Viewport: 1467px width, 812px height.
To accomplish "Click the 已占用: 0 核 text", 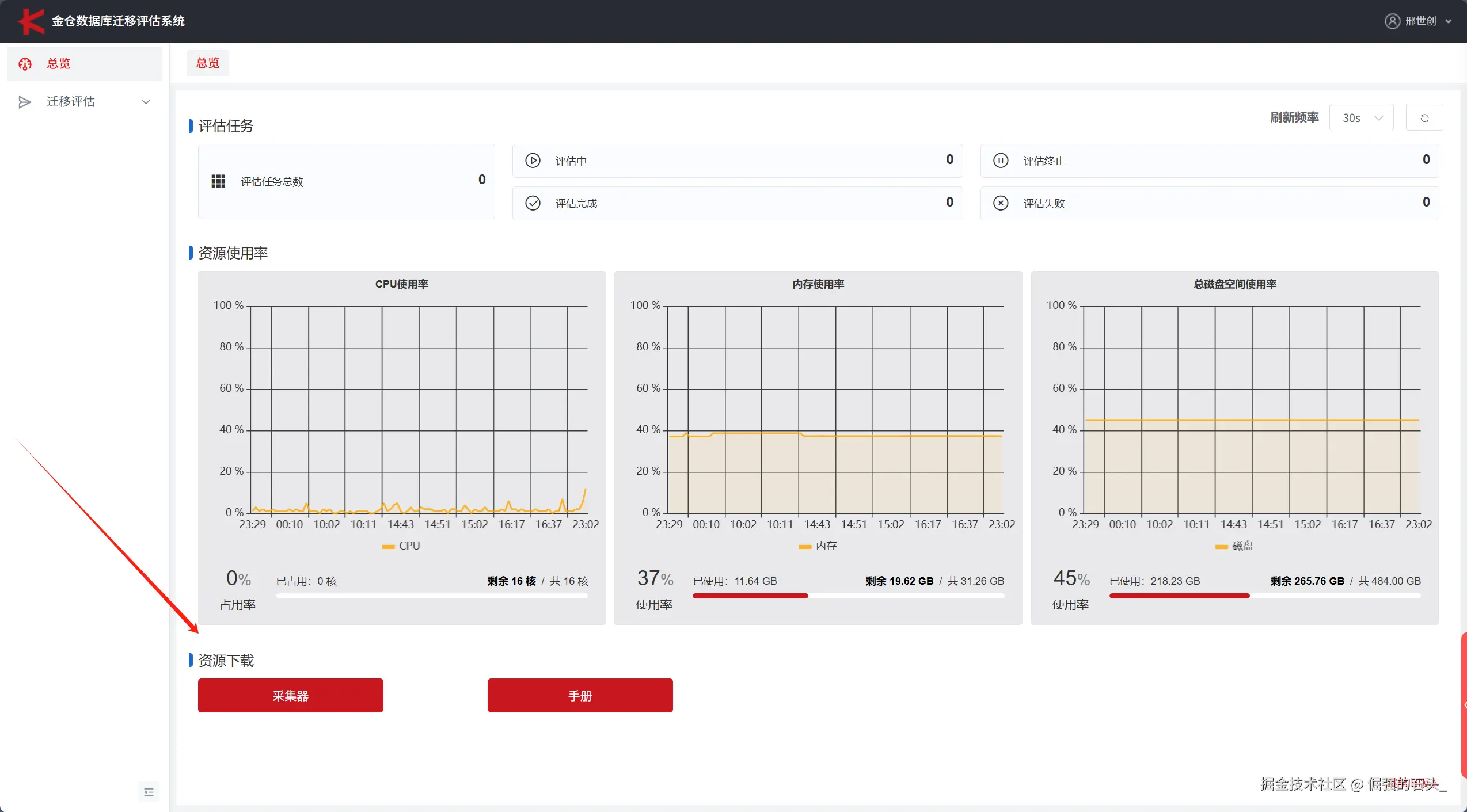I will click(306, 581).
